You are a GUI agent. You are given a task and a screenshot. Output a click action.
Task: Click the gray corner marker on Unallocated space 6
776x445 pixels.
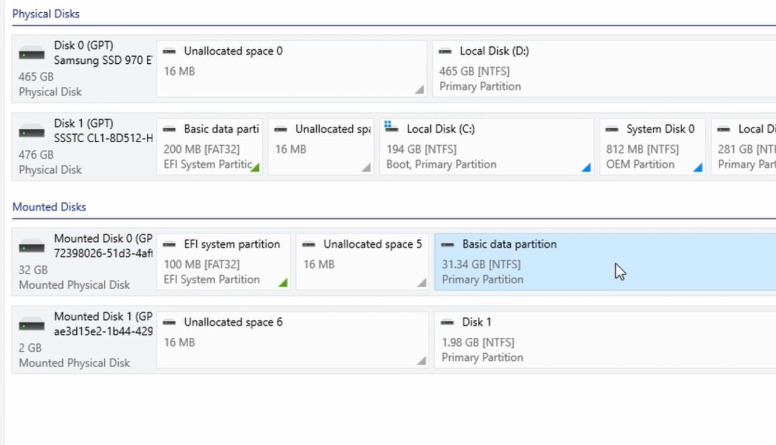tap(422, 360)
